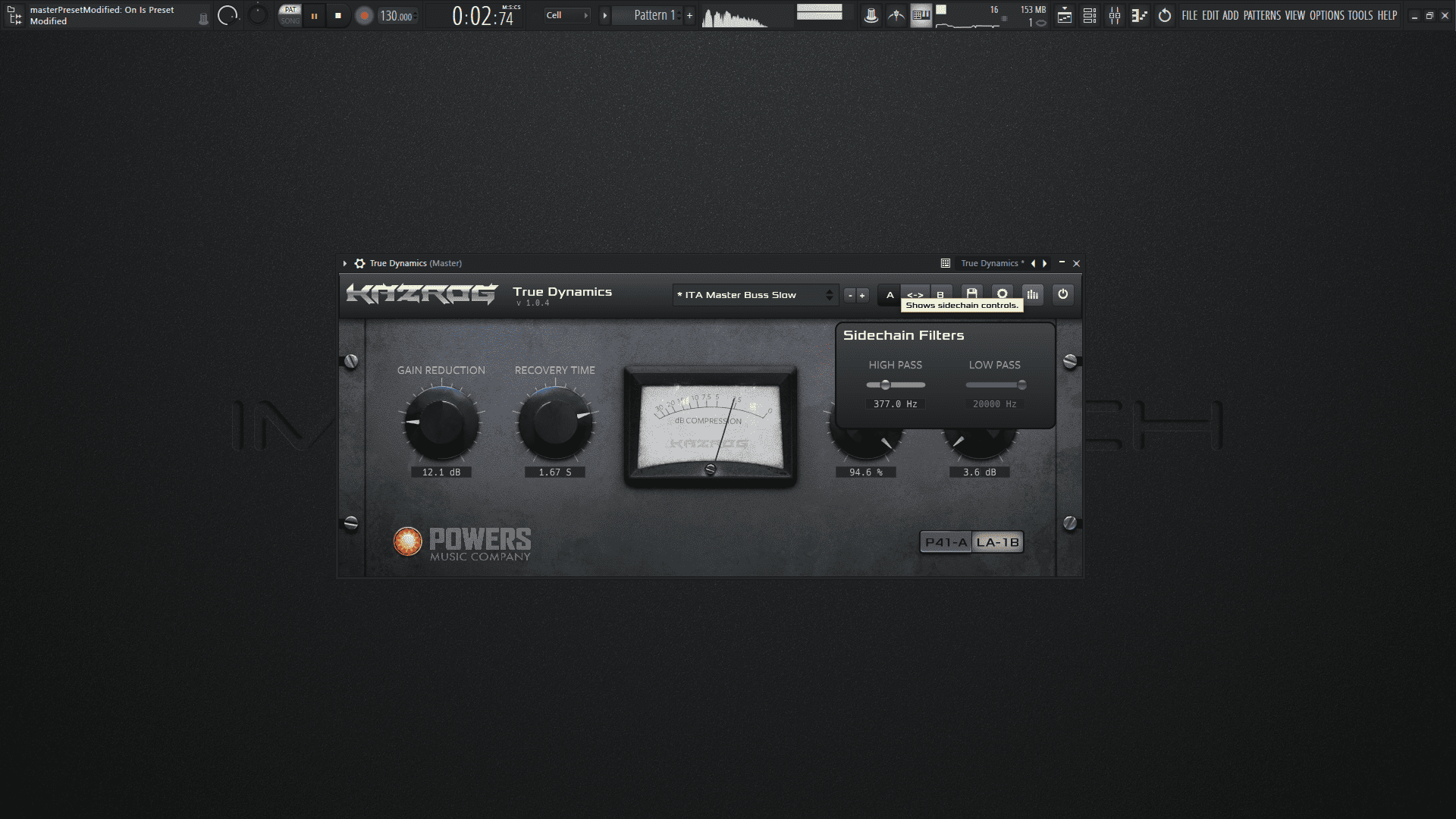
Task: Select next preset arrow in title bar
Action: pos(1045,263)
